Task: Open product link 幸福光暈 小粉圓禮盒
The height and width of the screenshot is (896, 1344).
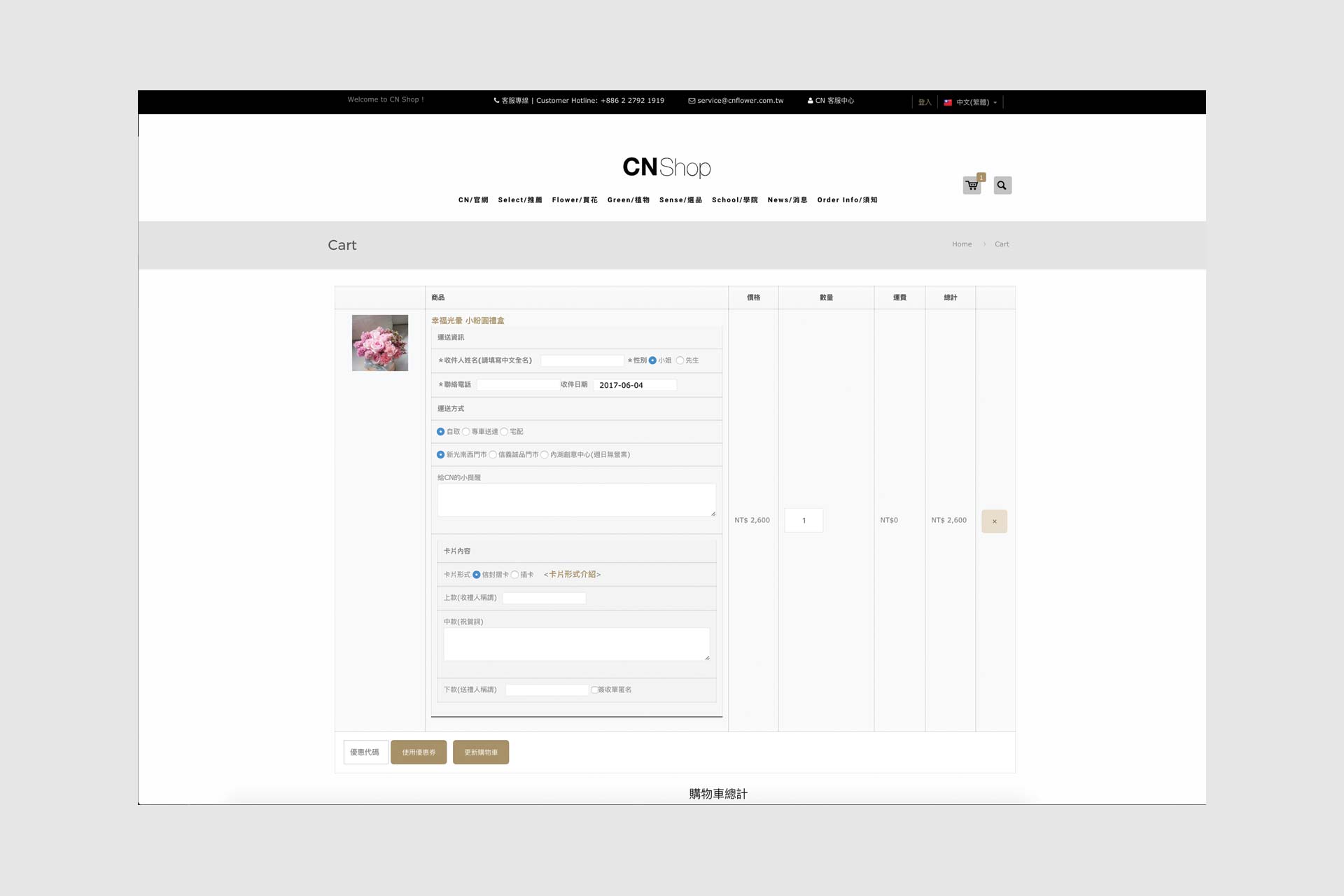Action: [x=468, y=321]
